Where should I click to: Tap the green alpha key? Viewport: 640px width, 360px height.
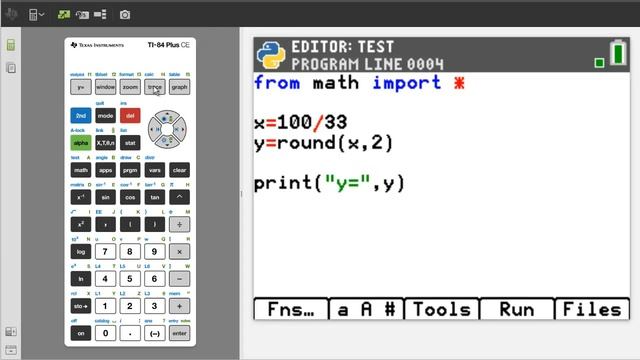click(x=81, y=143)
